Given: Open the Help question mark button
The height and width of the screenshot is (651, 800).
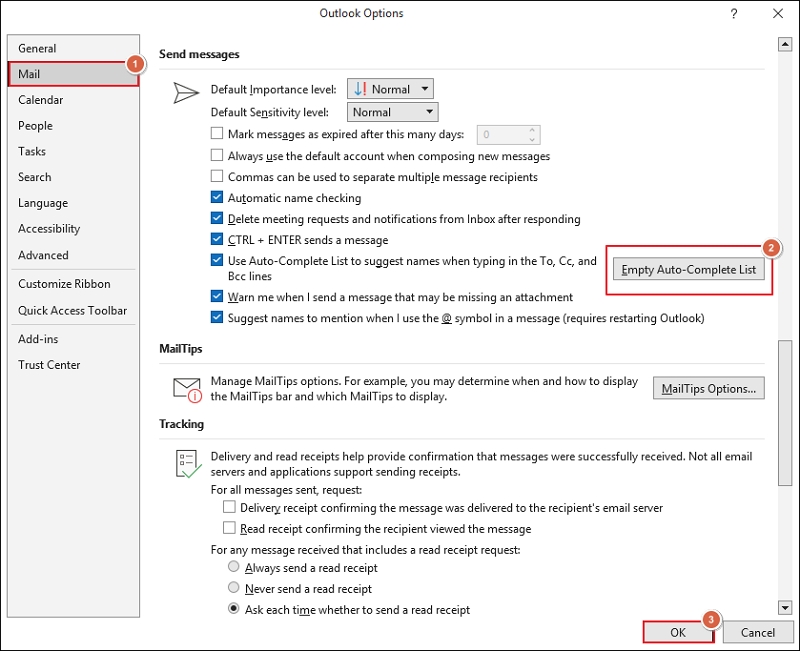Looking at the screenshot, I should (734, 14).
